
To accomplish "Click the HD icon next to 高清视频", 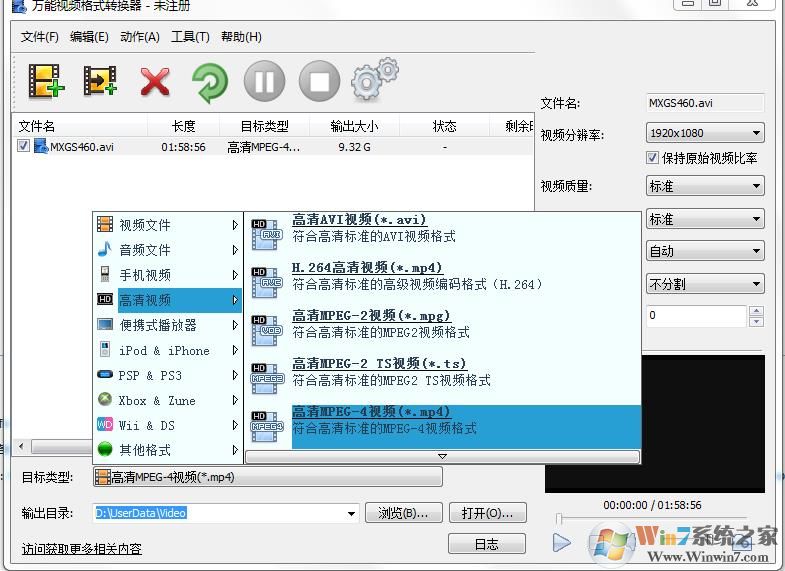I will pyautogui.click(x=105, y=299).
